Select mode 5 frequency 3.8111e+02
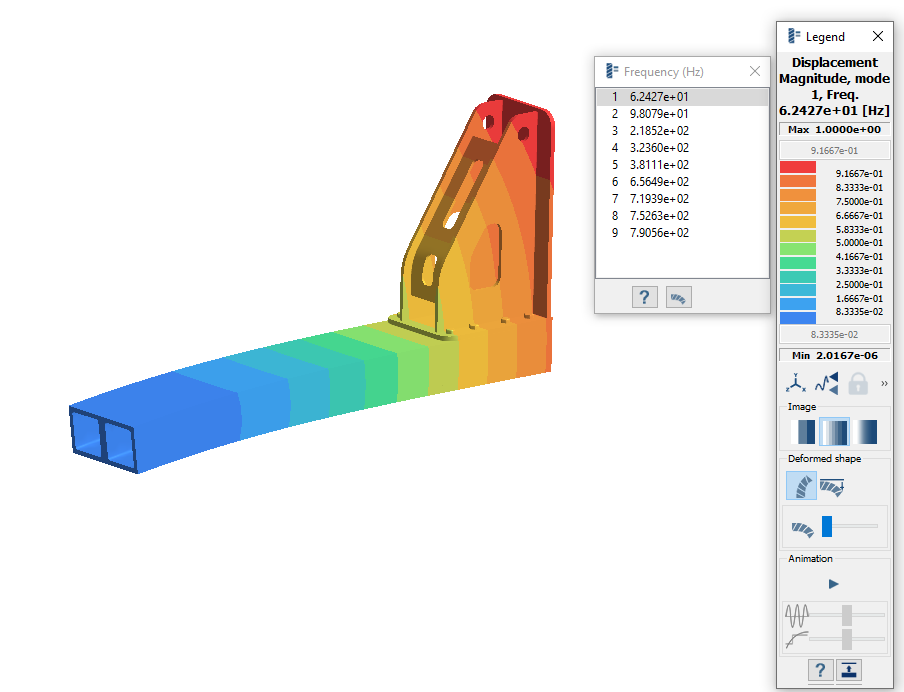This screenshot has height=692, width=904. click(x=660, y=165)
